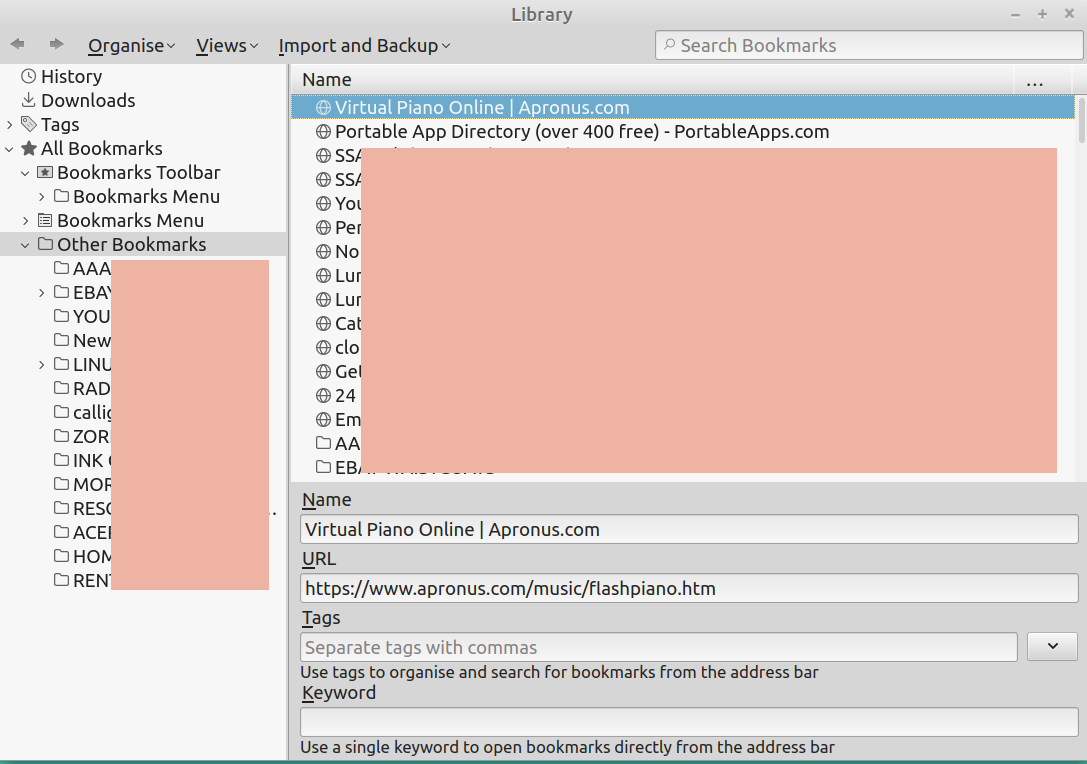Collapse the All Bookmarks tree node

click(x=10, y=149)
